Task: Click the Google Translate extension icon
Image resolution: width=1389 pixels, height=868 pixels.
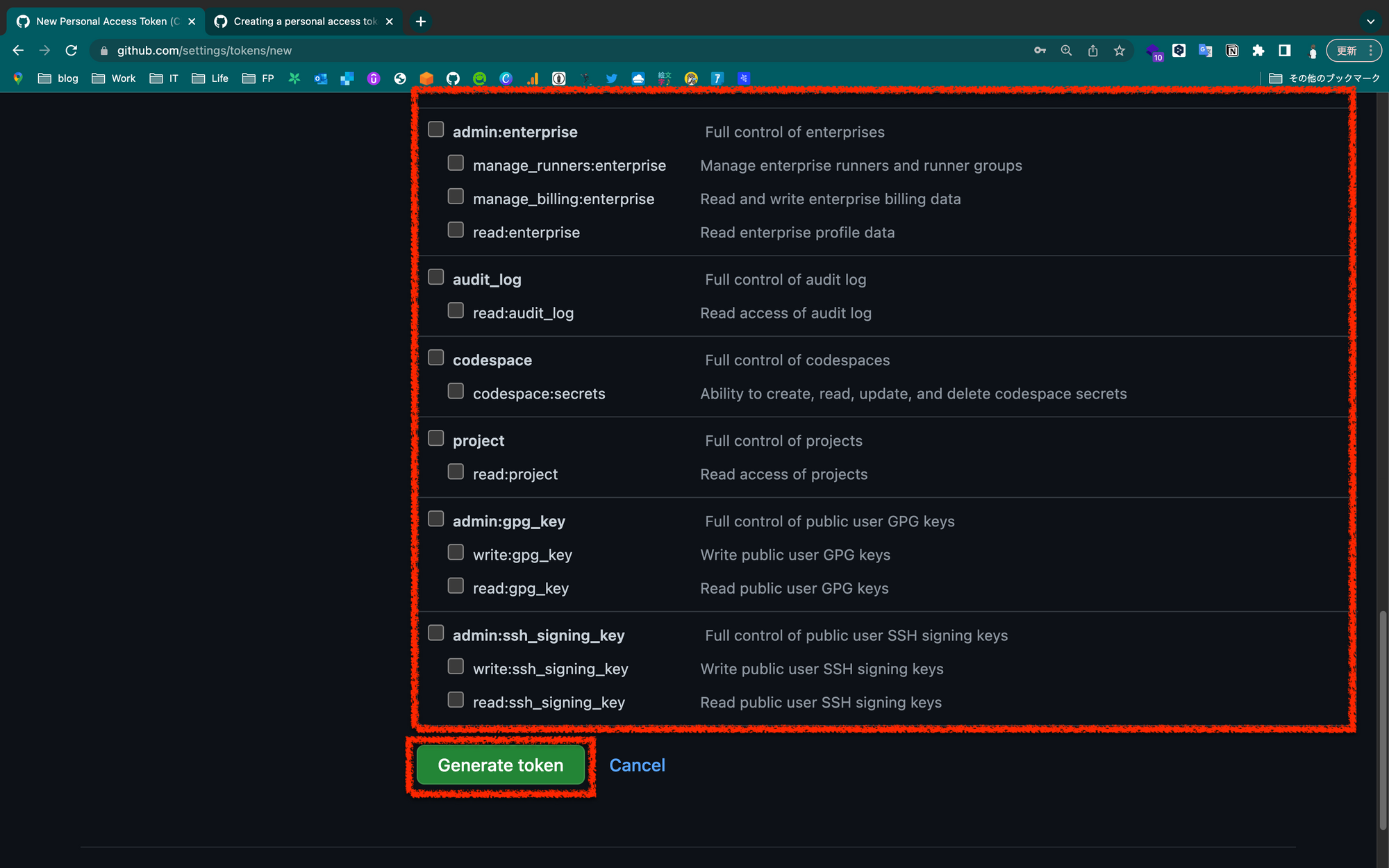Action: tap(1206, 51)
